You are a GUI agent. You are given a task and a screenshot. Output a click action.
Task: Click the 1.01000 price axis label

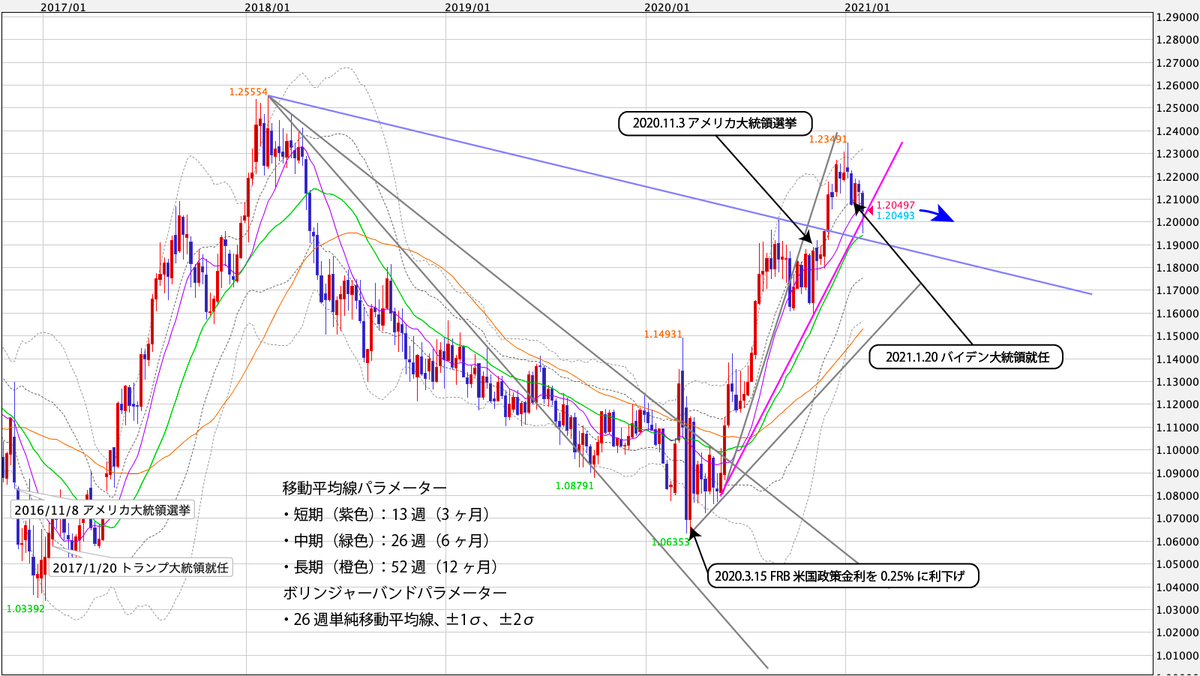click(x=1176, y=656)
